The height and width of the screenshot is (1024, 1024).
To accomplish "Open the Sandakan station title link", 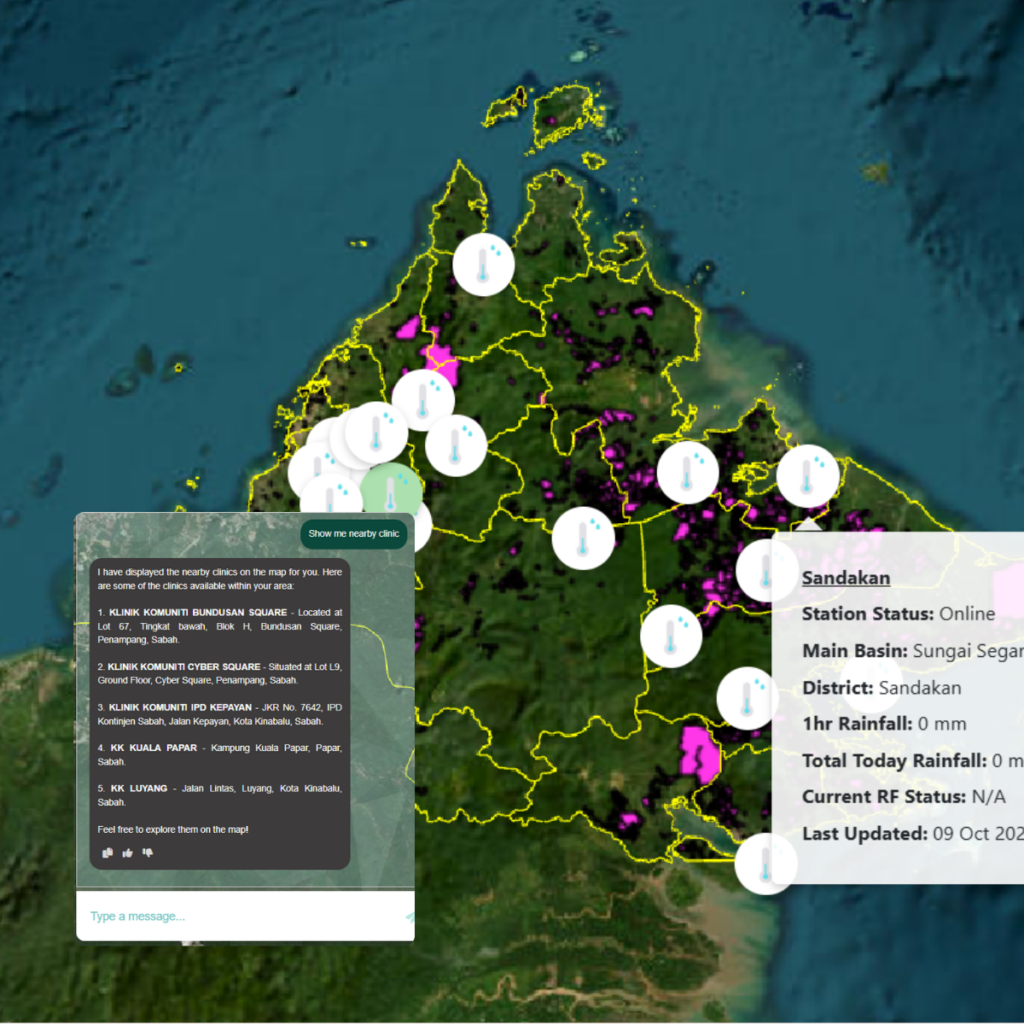I will point(846,578).
